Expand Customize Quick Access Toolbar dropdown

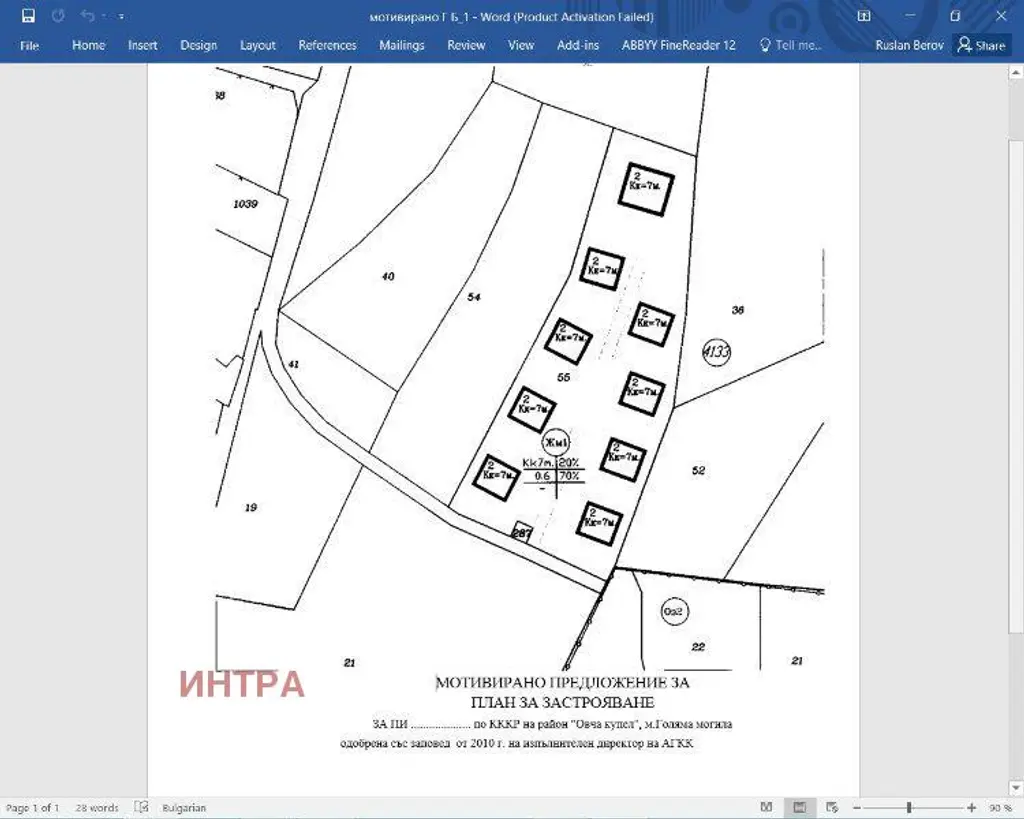point(121,17)
